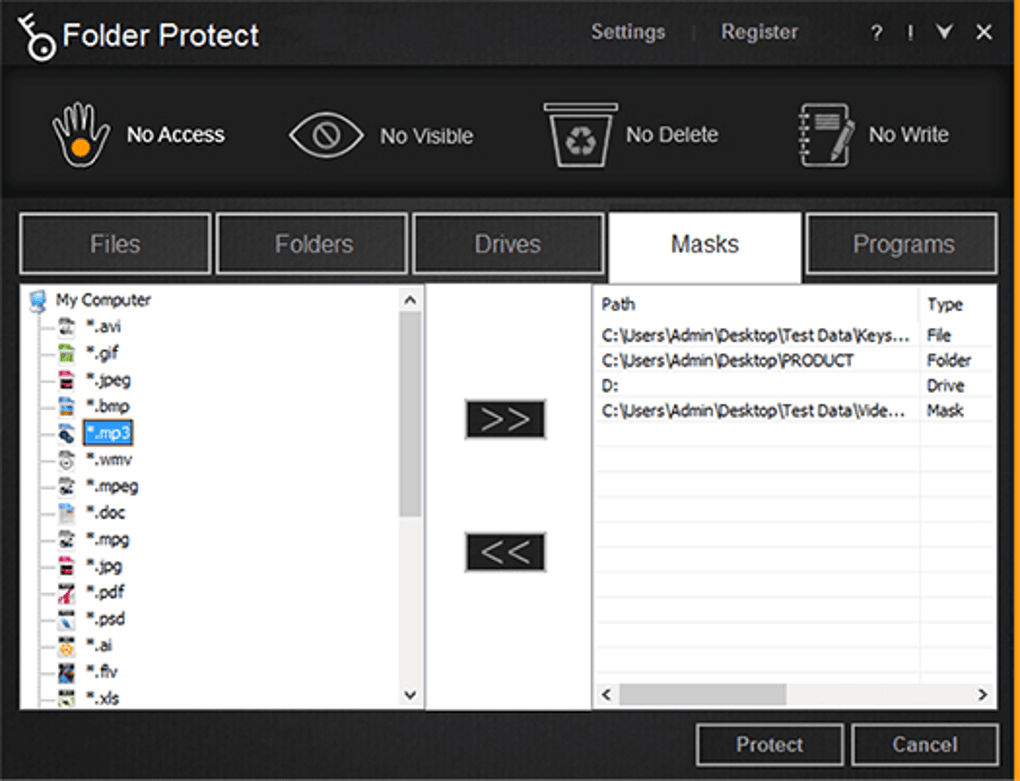The height and width of the screenshot is (781, 1020).
Task: Select the No Access hand icon
Action: 81,135
